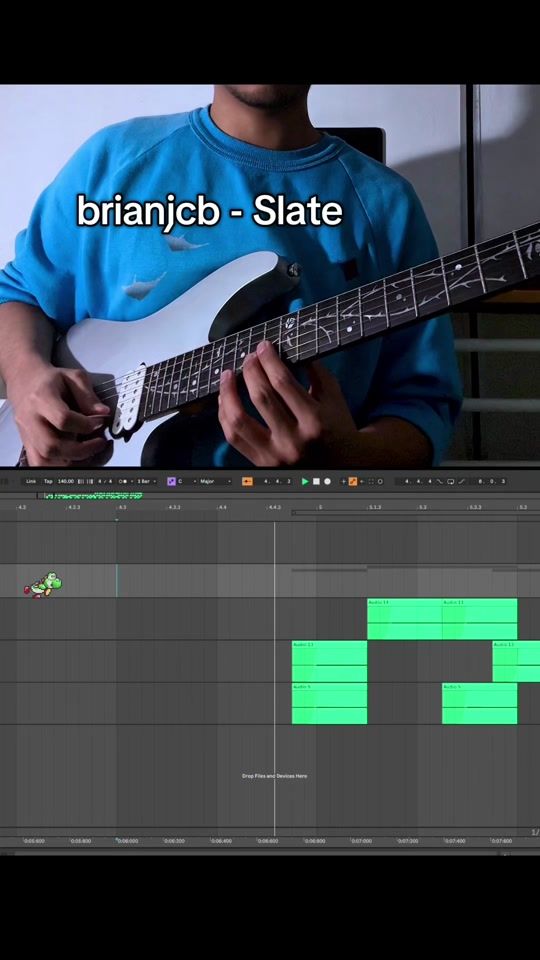Toggle the punch-out icon
The image size is (540, 960).
tap(462, 481)
